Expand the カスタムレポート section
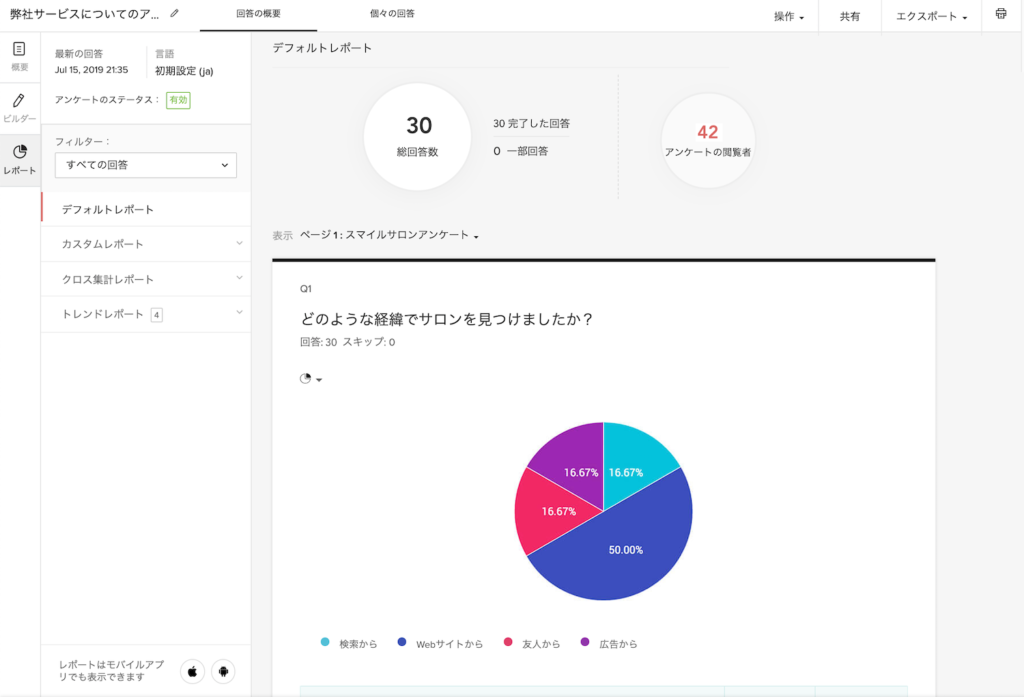 tap(146, 244)
